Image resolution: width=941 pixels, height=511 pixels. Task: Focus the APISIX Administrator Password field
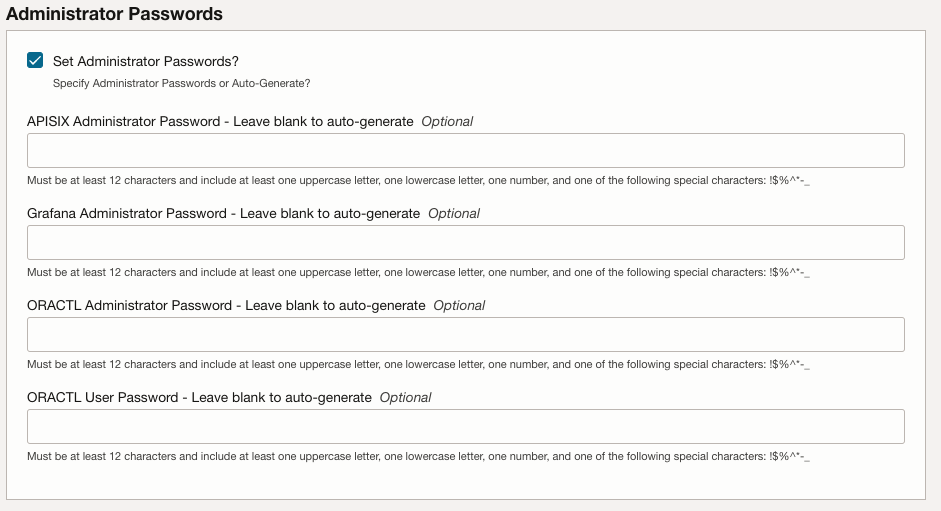click(x=465, y=151)
